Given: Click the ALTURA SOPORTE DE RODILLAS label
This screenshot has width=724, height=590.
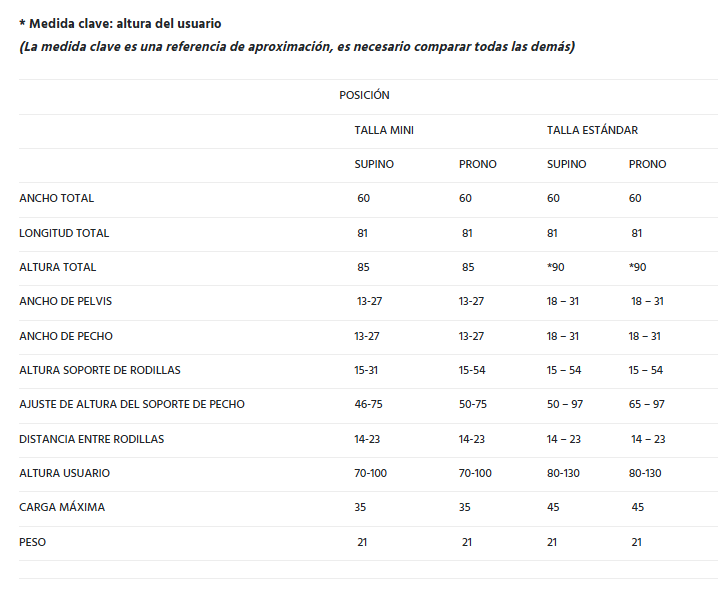Looking at the screenshot, I should [x=100, y=370].
